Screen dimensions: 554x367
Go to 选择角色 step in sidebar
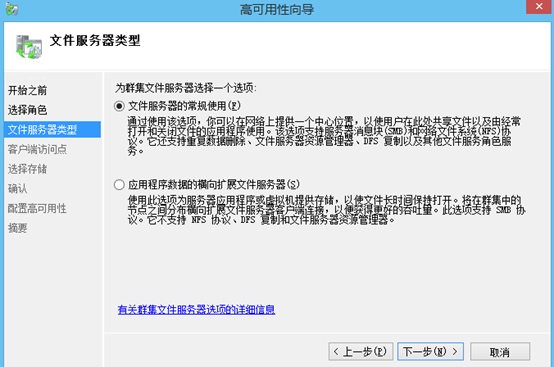click(x=27, y=110)
